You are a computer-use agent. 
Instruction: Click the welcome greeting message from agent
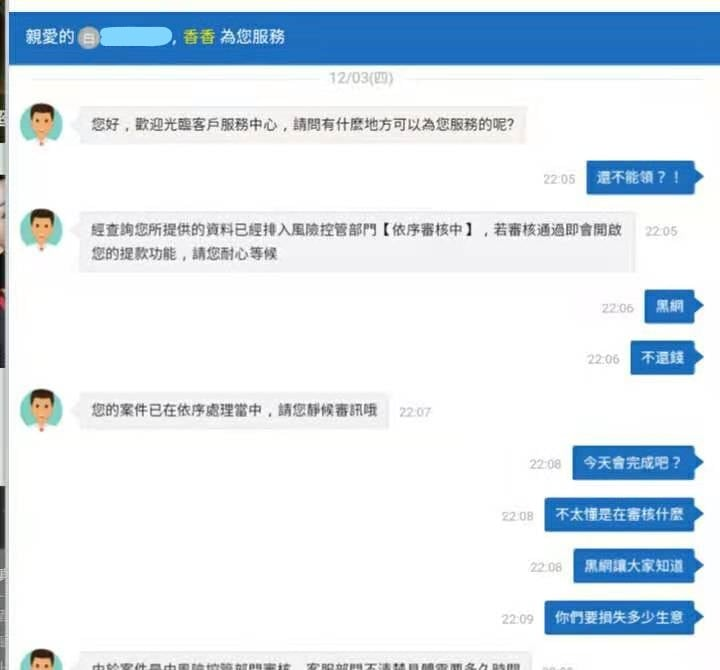(x=303, y=124)
